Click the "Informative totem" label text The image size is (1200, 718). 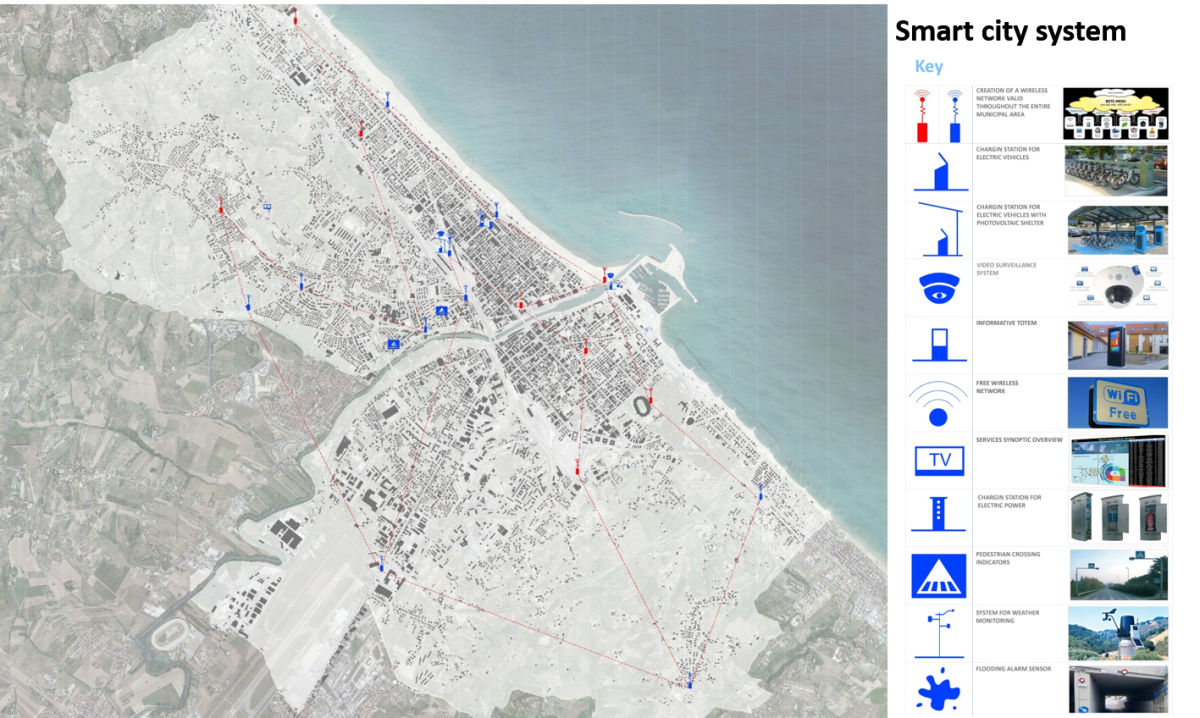(1008, 324)
